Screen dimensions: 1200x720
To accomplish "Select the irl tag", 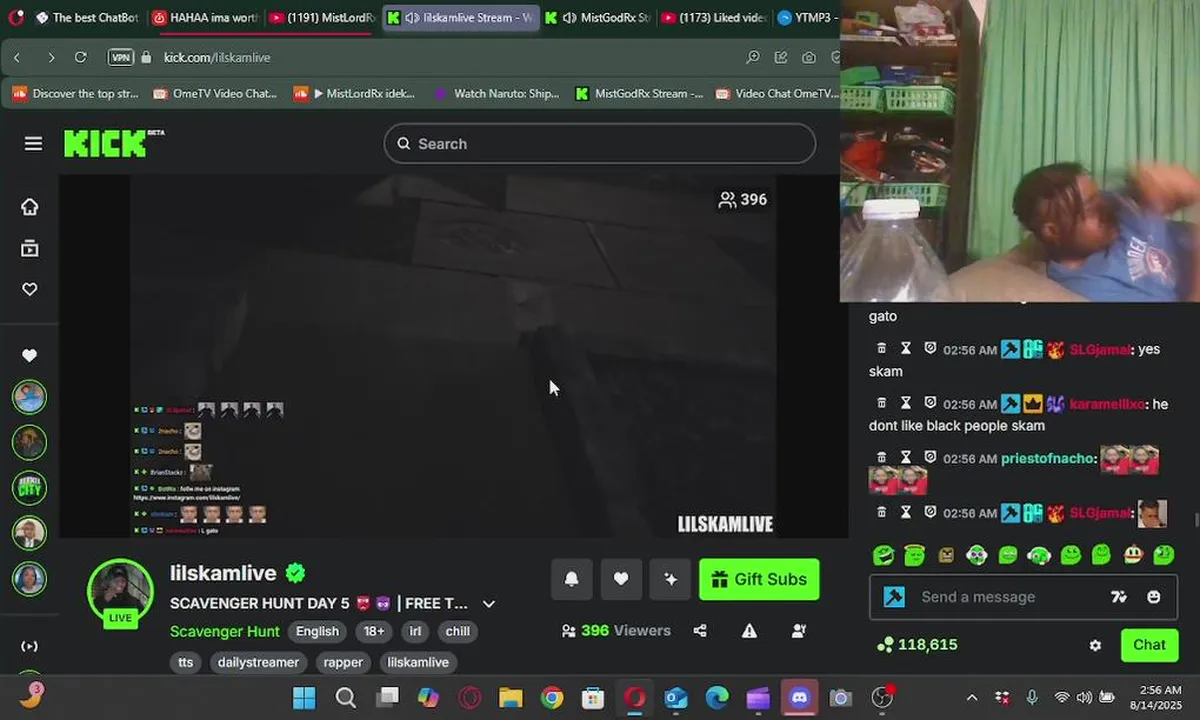I will click(415, 632).
